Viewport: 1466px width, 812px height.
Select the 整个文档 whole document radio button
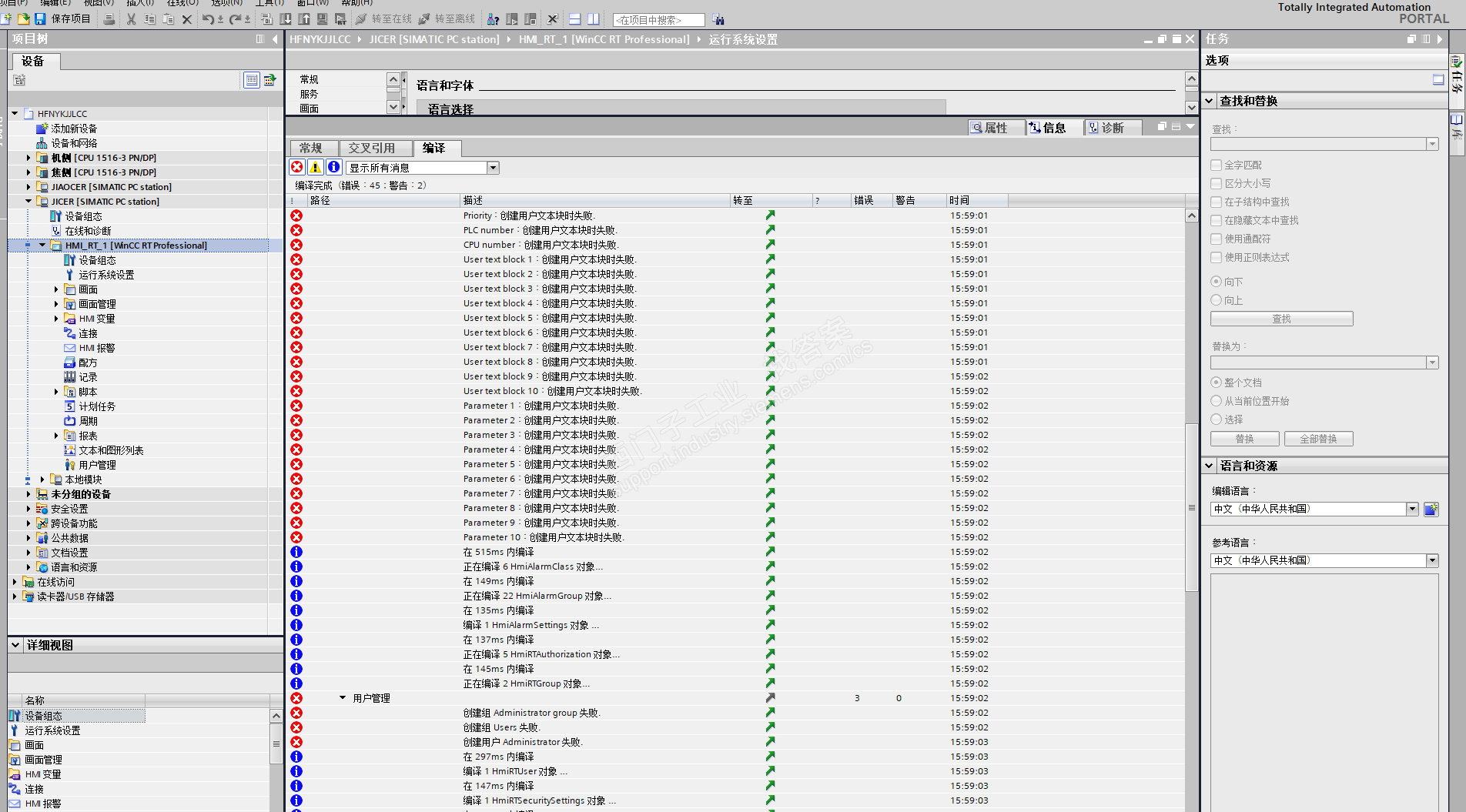(x=1217, y=383)
